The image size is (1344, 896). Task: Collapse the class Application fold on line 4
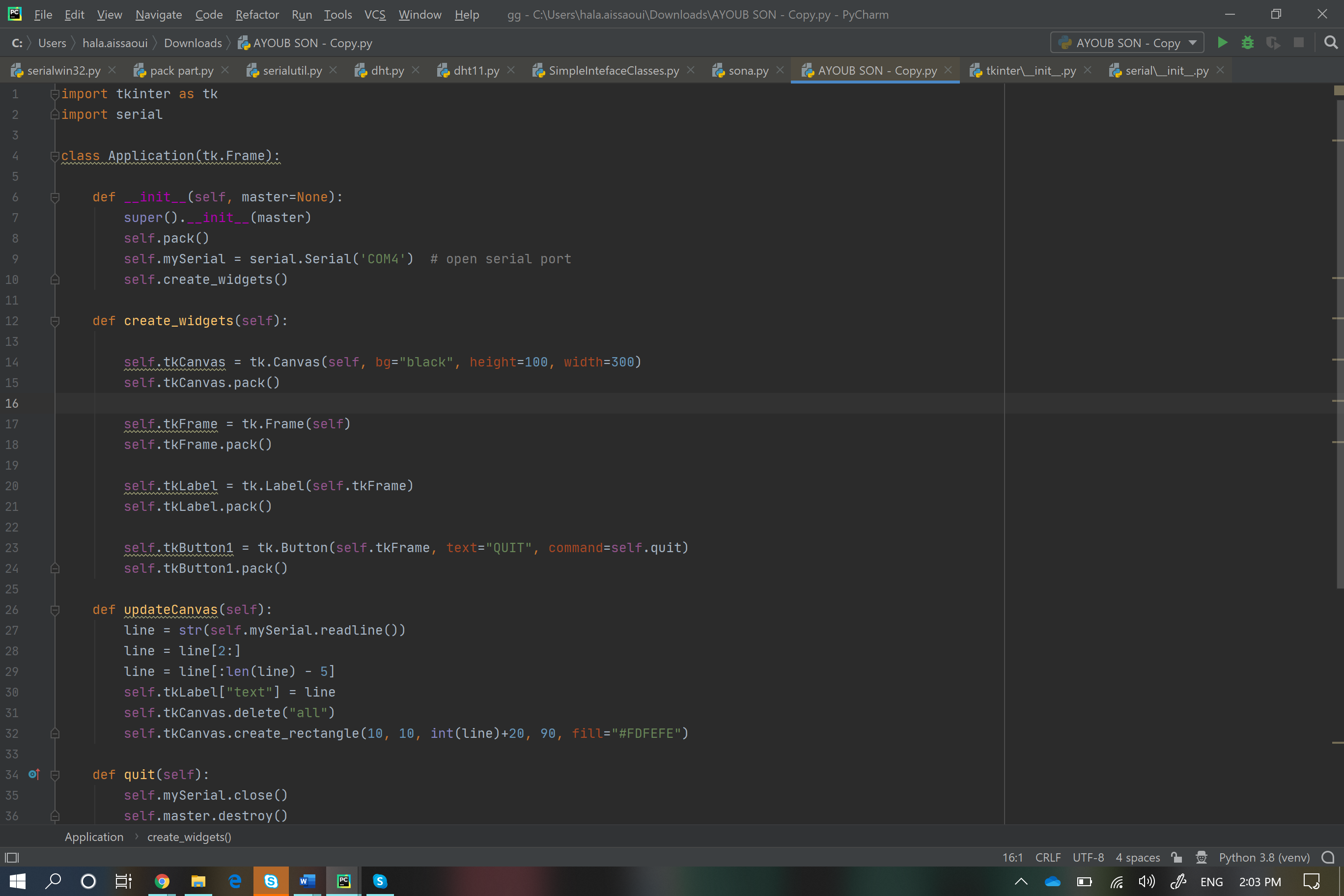pos(55,155)
